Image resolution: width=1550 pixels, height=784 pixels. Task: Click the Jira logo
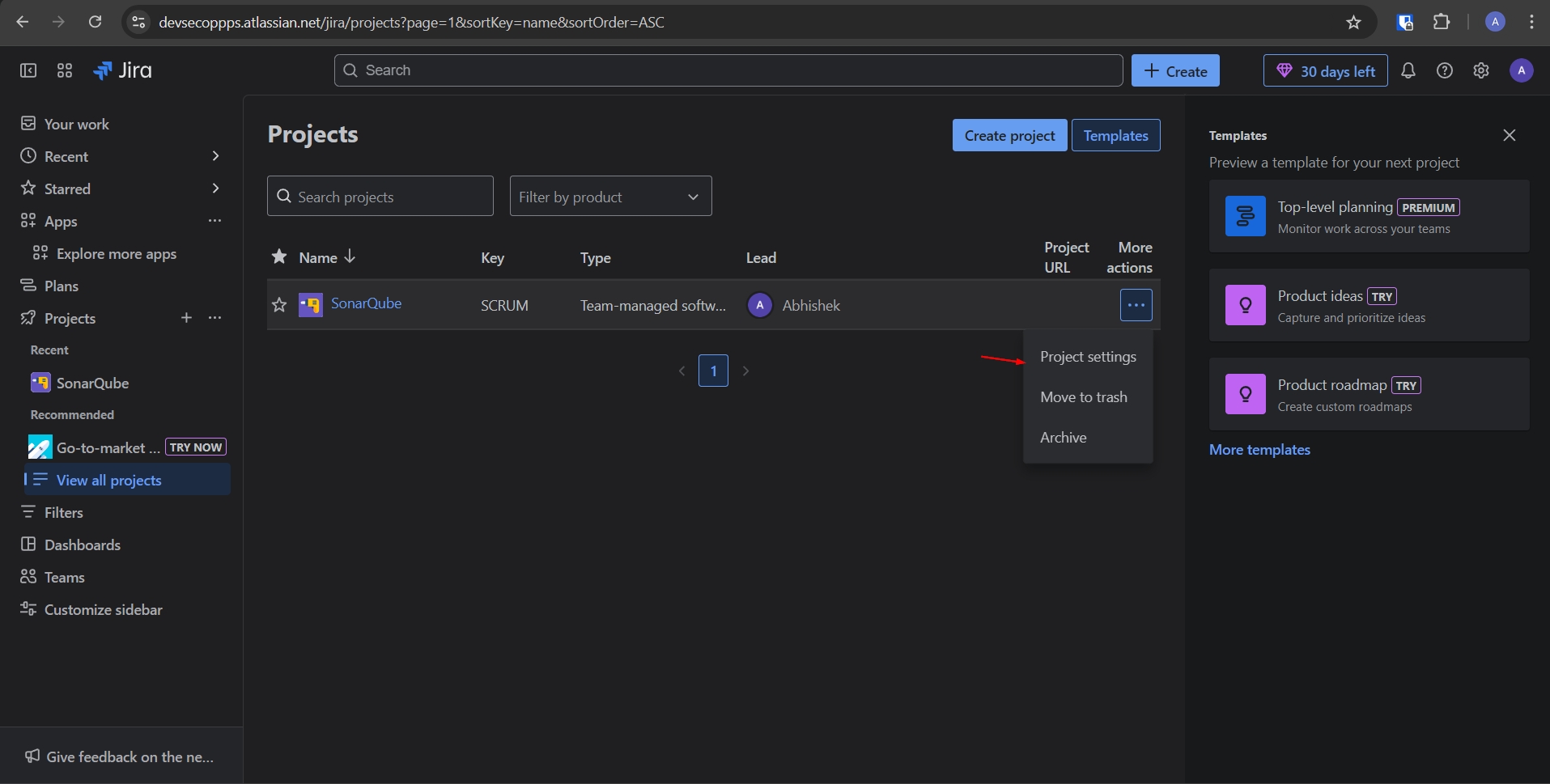[123, 70]
